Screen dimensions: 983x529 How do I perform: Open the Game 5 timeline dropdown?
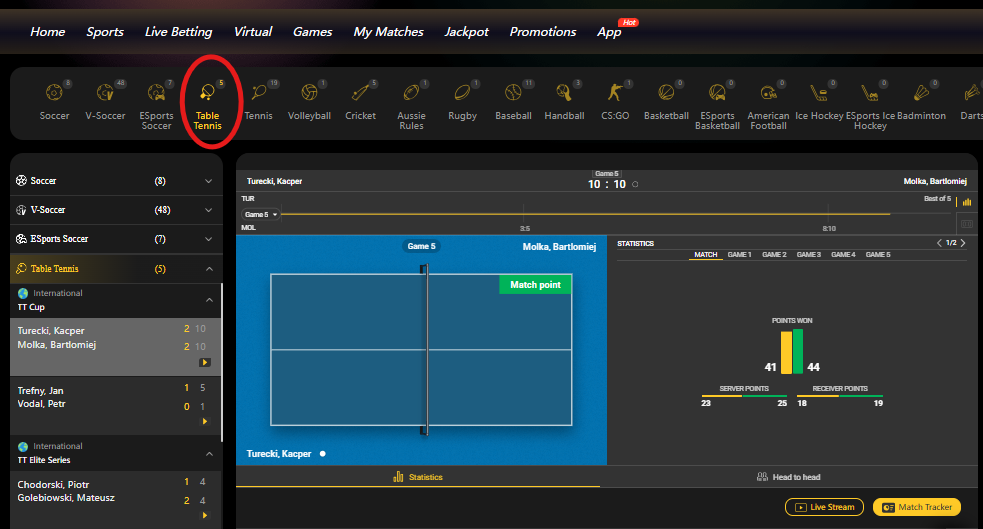[x=261, y=214]
